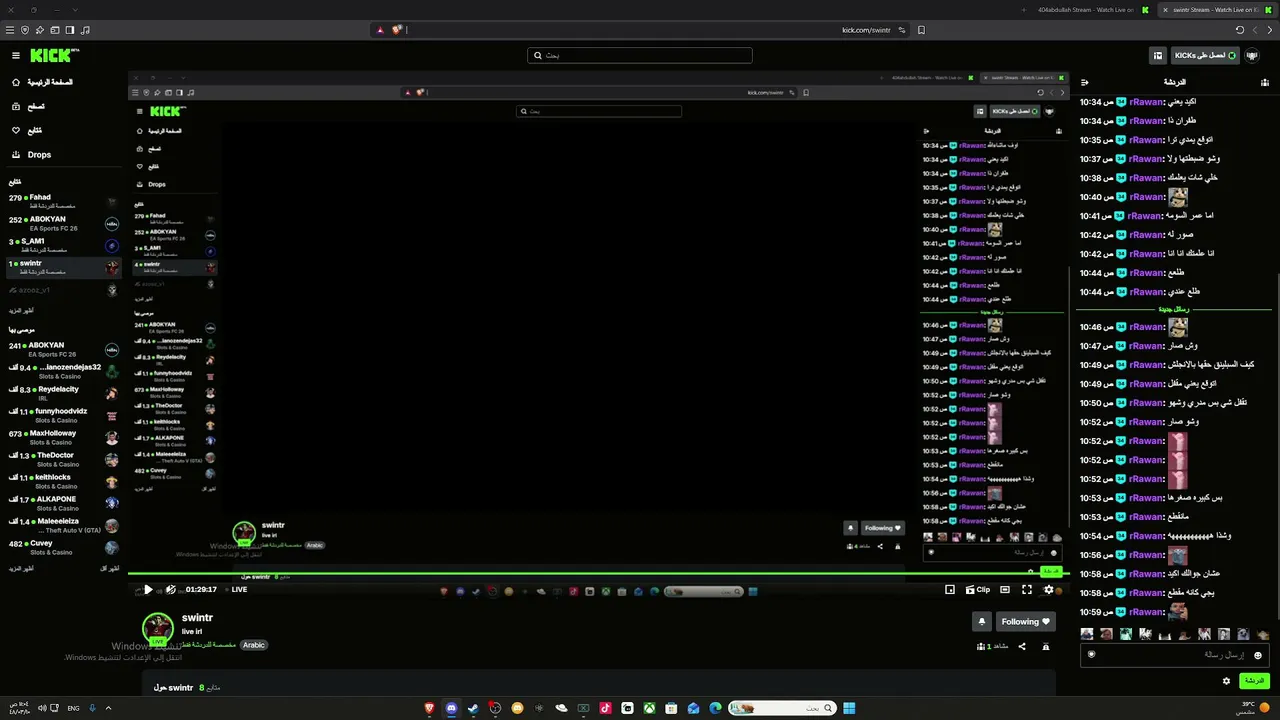Reload the page in the browser
This screenshot has width=1280, height=720.
[x=1240, y=30]
